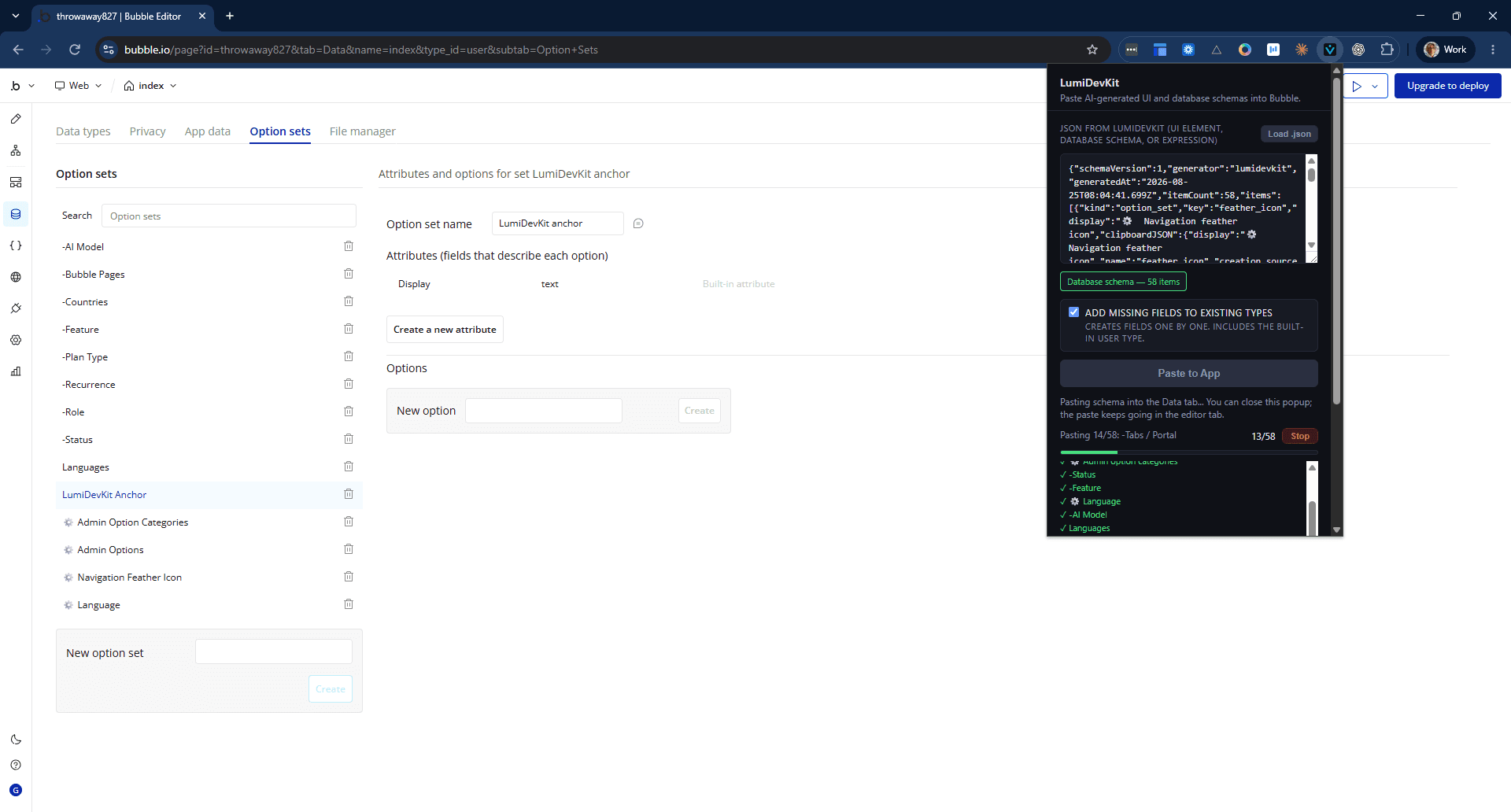The width and height of the screenshot is (1511, 812).
Task: Expand the Preview options dropdown arrow
Action: pyautogui.click(x=1375, y=86)
